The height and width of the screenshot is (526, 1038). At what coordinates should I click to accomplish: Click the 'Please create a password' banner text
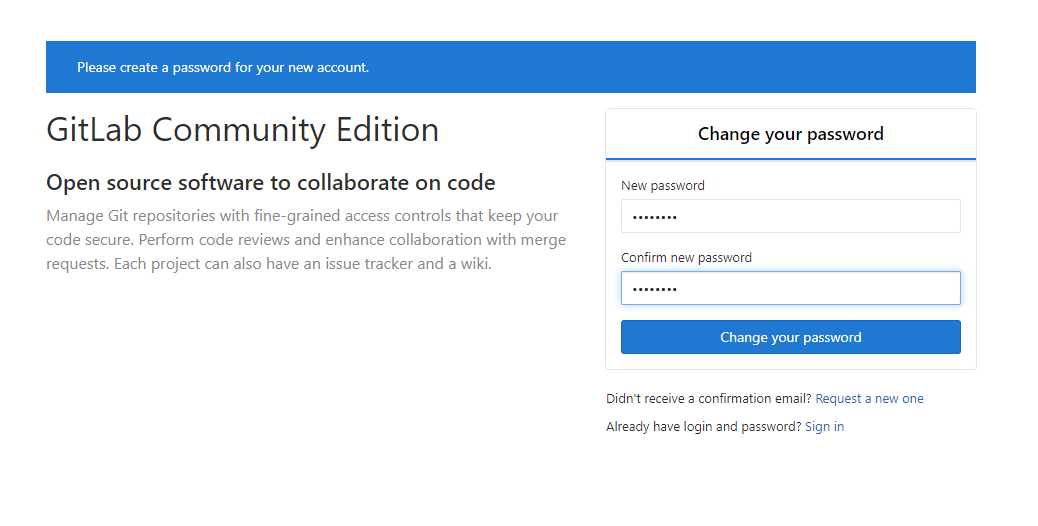(x=223, y=67)
